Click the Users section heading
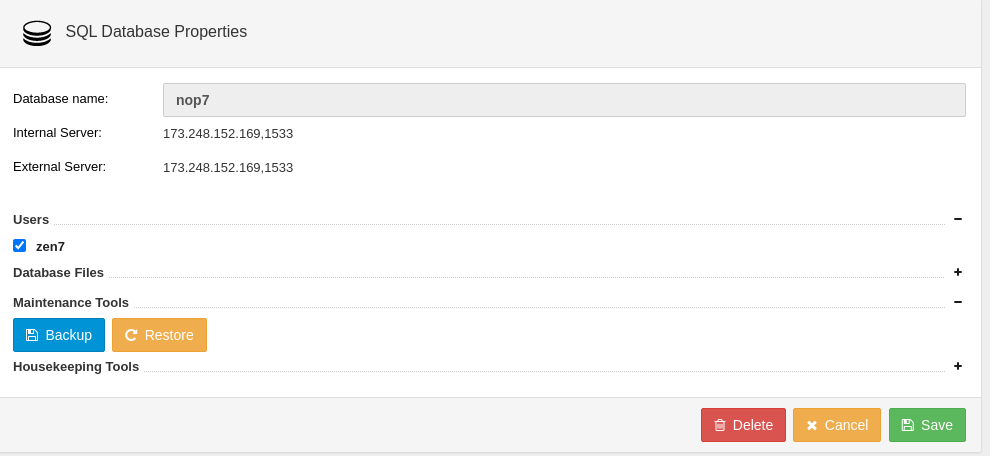 (x=31, y=219)
